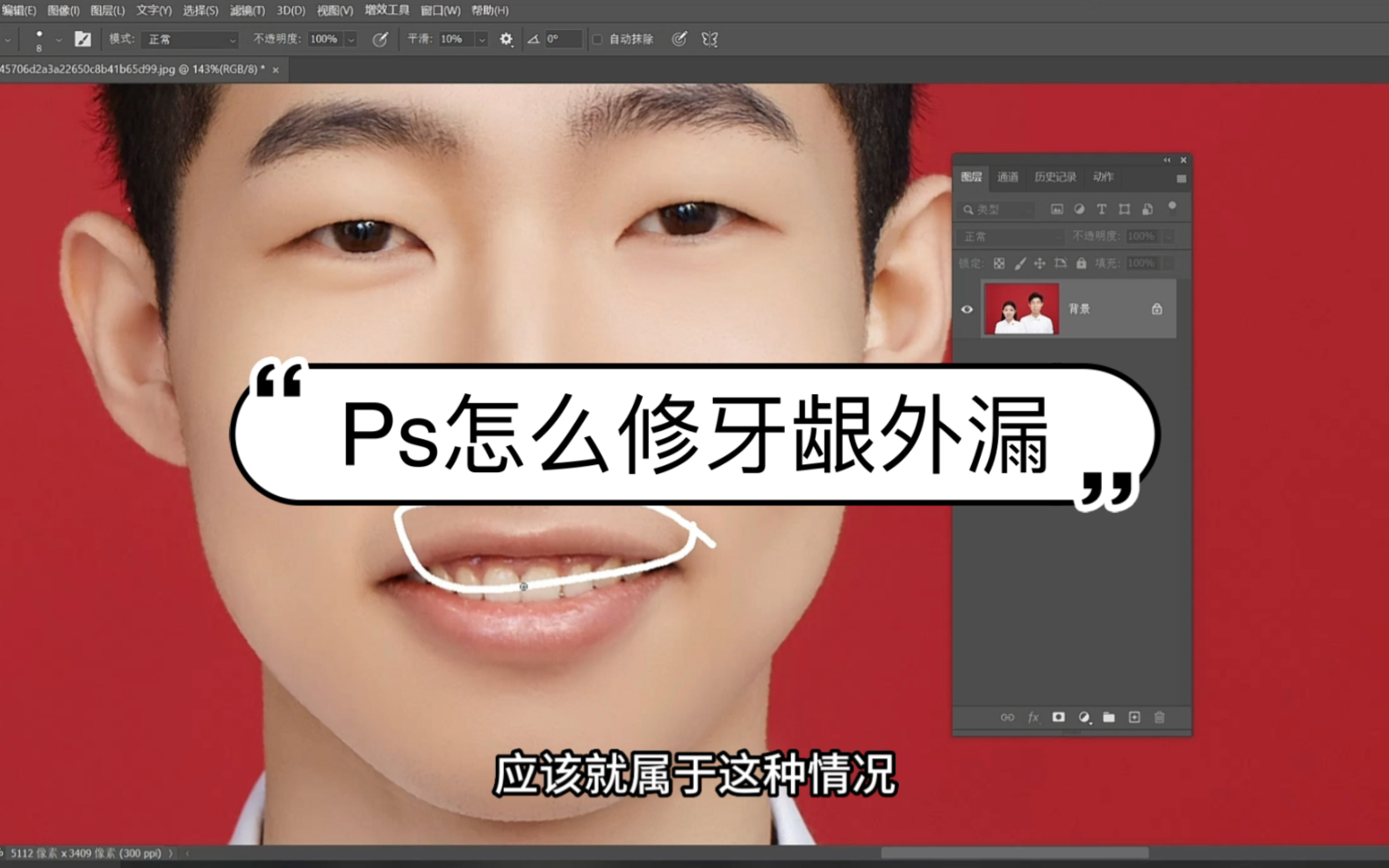Toggle pressure for size icon
Screen dimensions: 1389x868
[680, 39]
